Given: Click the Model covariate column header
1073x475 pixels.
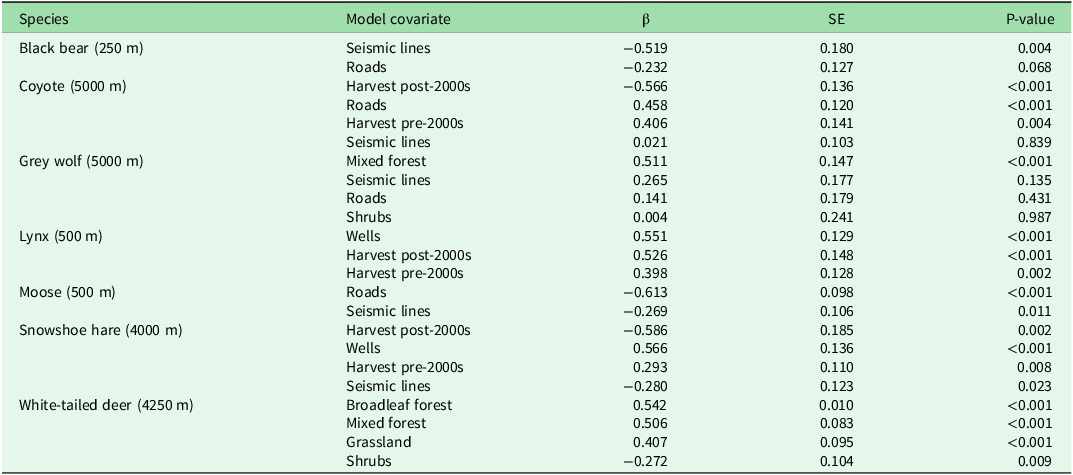Looking at the screenshot, I should [x=398, y=20].
